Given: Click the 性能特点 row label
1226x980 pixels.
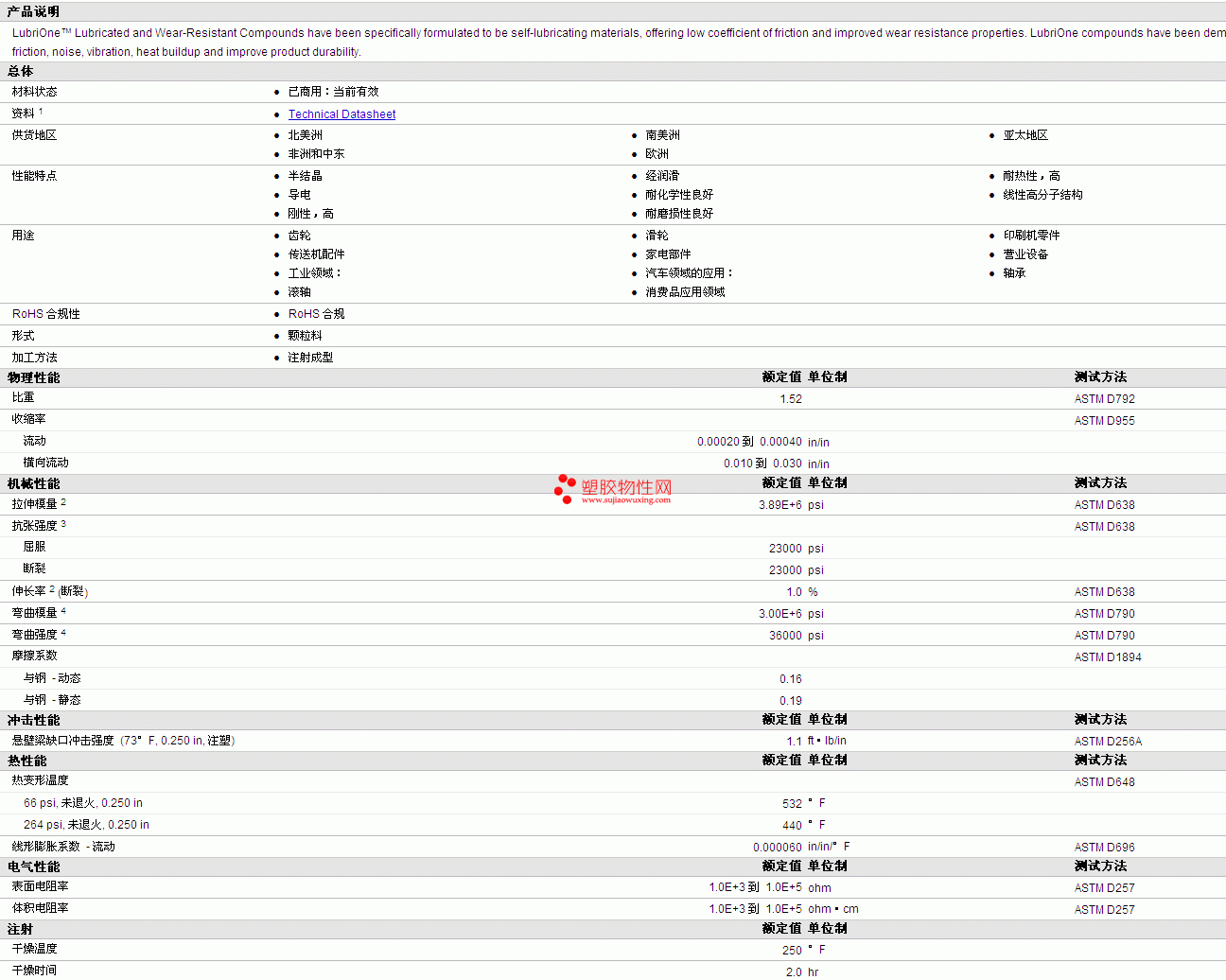Looking at the screenshot, I should [34, 176].
